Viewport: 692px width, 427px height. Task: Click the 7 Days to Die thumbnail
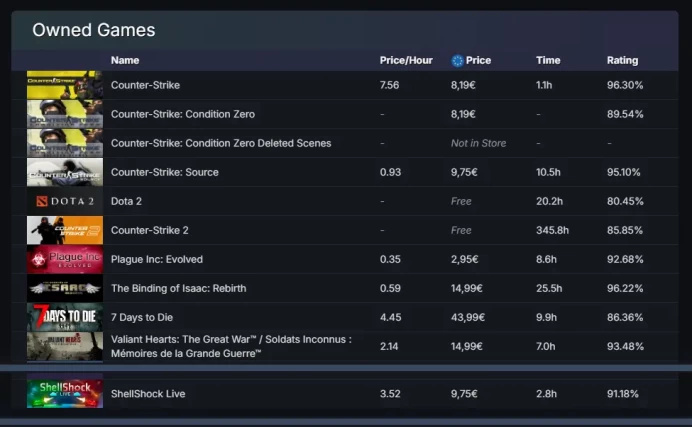pyautogui.click(x=65, y=318)
